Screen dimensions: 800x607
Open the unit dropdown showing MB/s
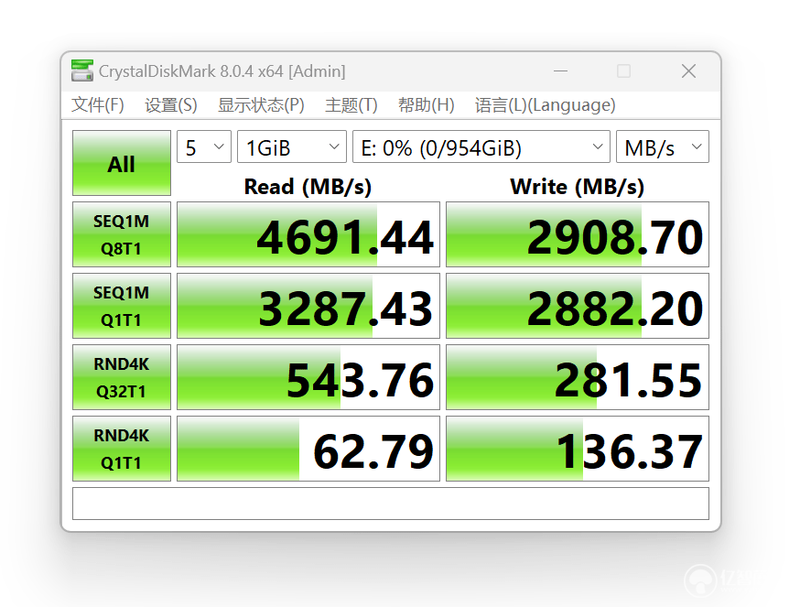coord(662,147)
